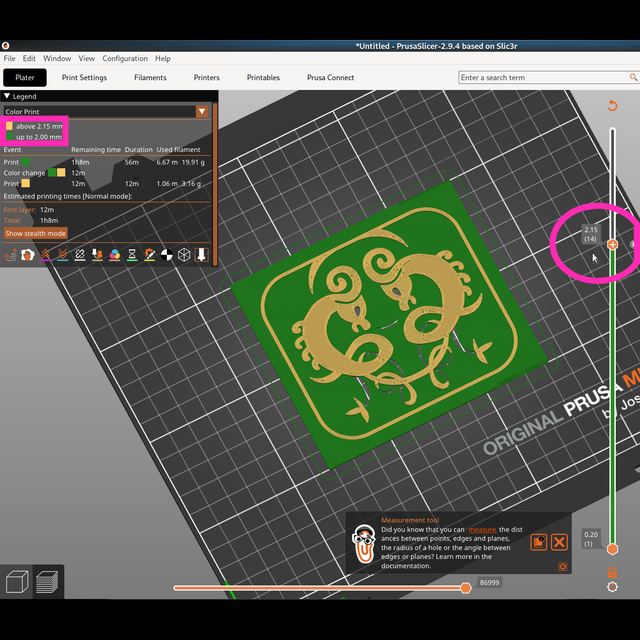Click the 2.15 (14) layer height label
This screenshot has height=640, width=640.
(591, 234)
